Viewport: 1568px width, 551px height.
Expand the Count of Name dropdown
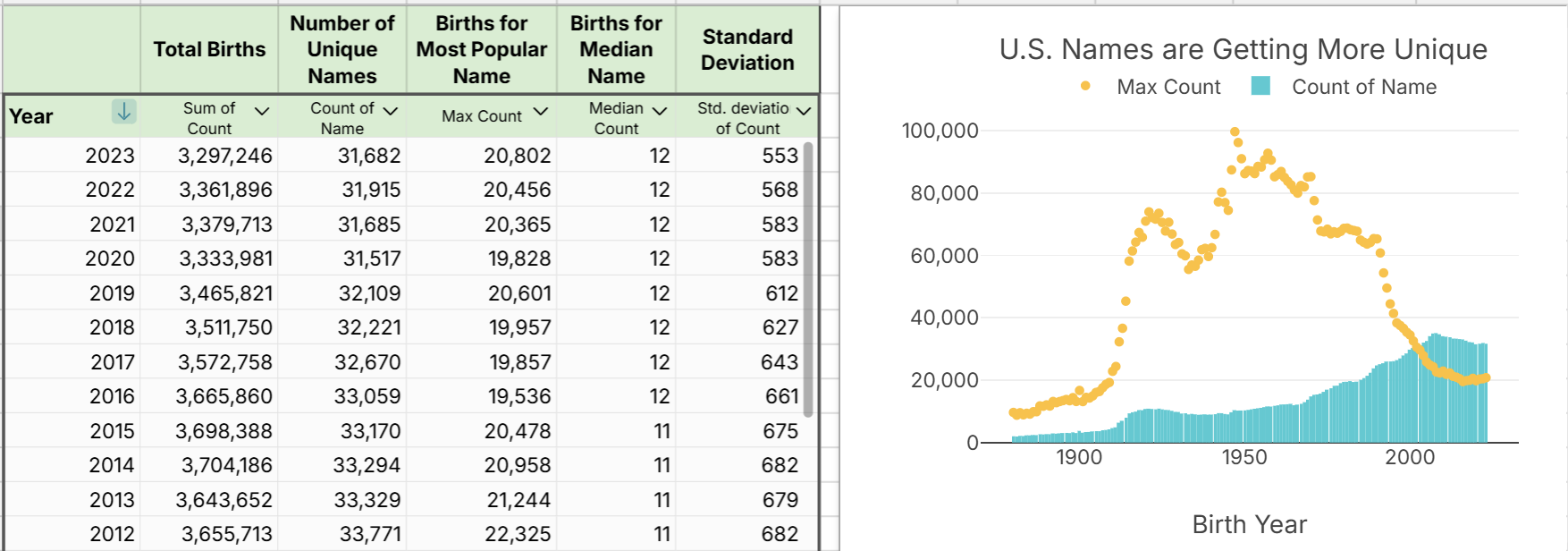click(x=390, y=111)
